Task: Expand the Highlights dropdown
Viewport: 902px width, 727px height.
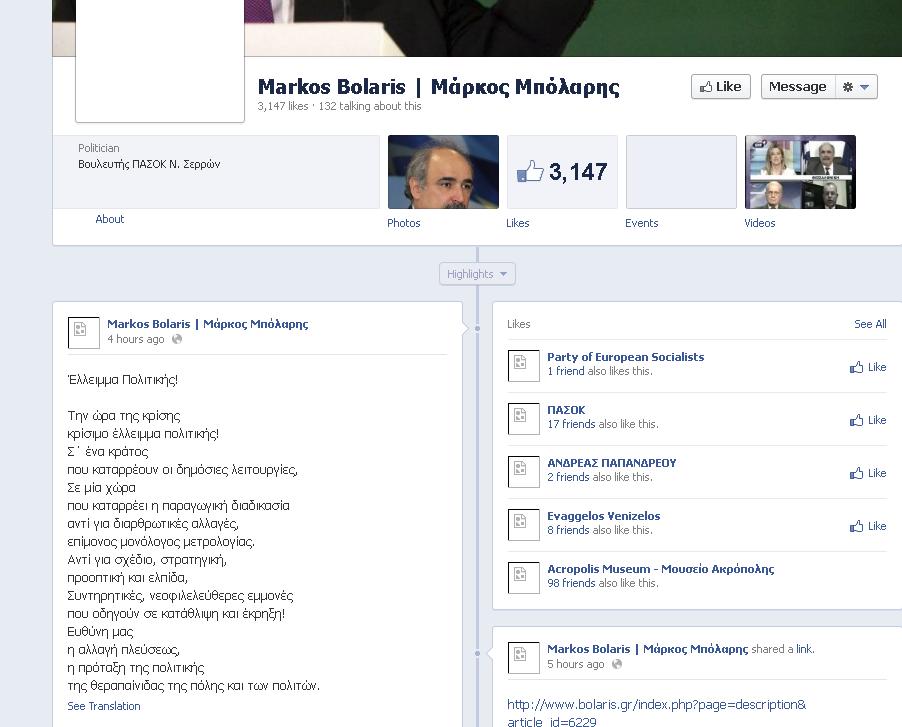Action: click(x=477, y=274)
